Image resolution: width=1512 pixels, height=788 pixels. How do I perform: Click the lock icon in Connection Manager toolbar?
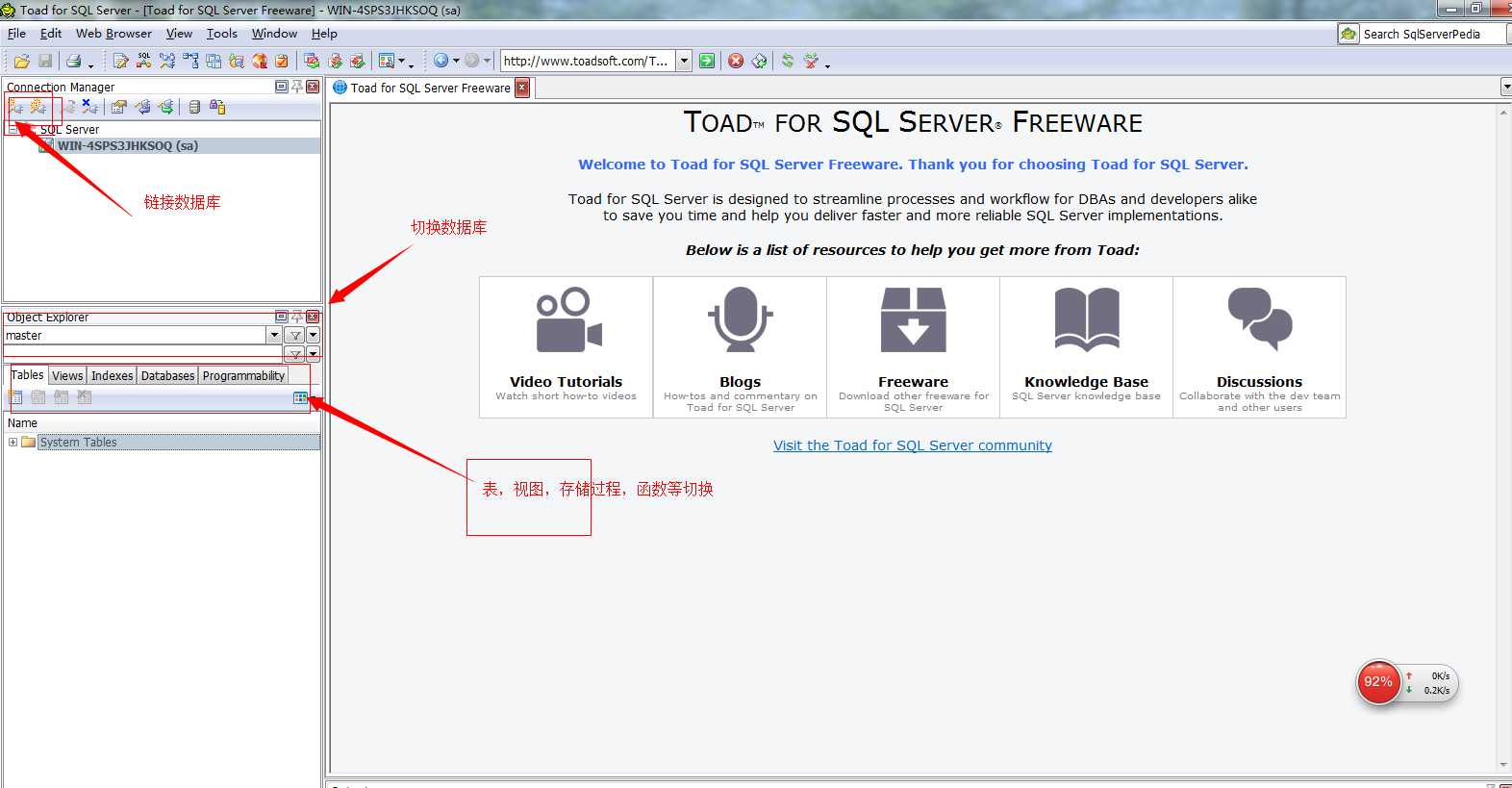point(217,107)
